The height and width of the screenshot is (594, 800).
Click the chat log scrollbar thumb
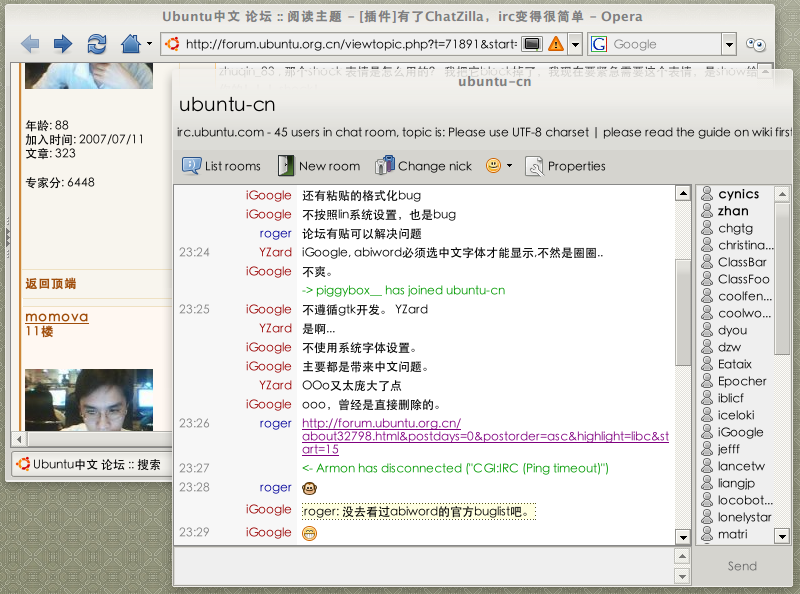(683, 312)
